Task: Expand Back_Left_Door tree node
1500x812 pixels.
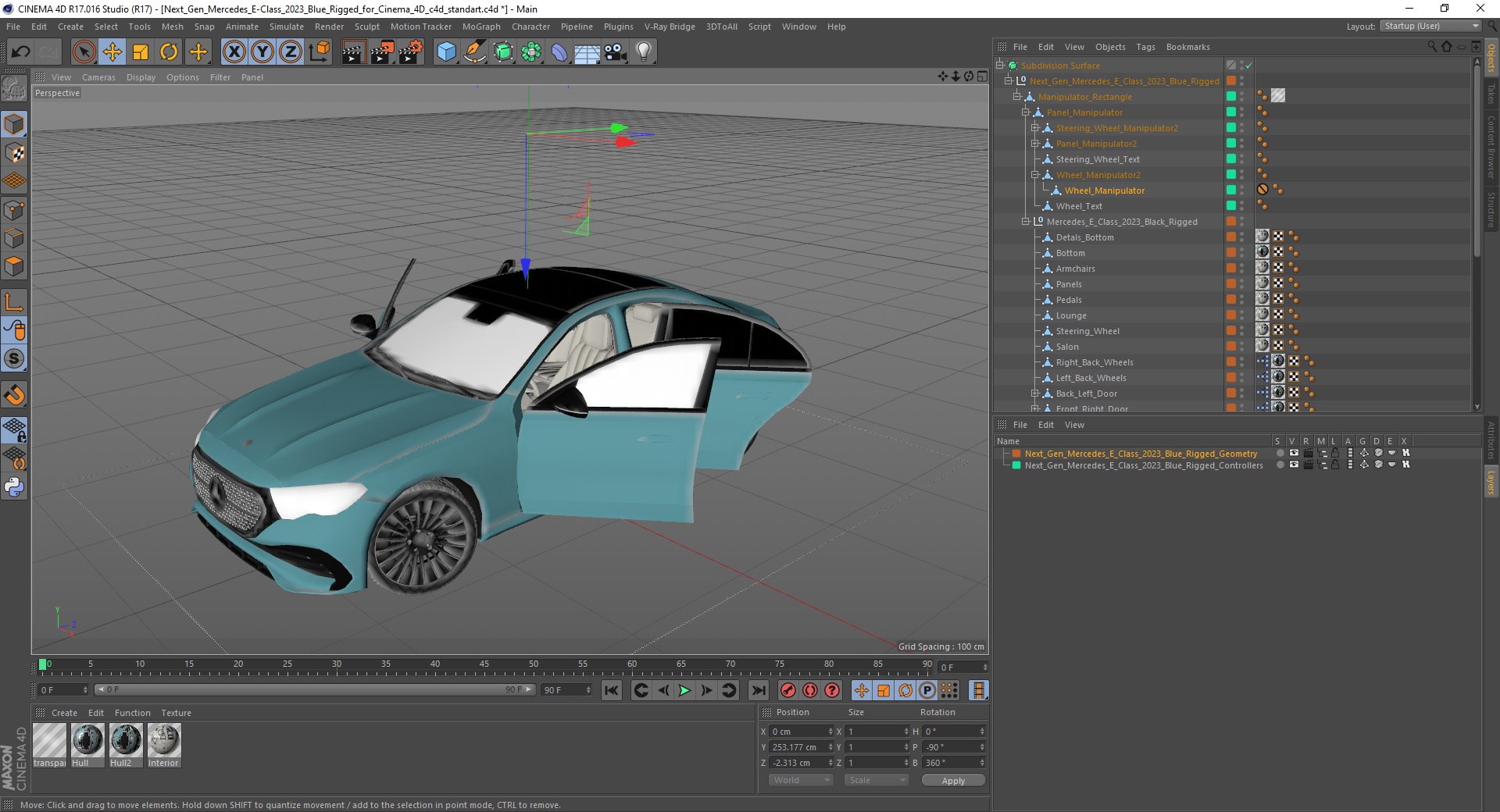Action: 1035,394
